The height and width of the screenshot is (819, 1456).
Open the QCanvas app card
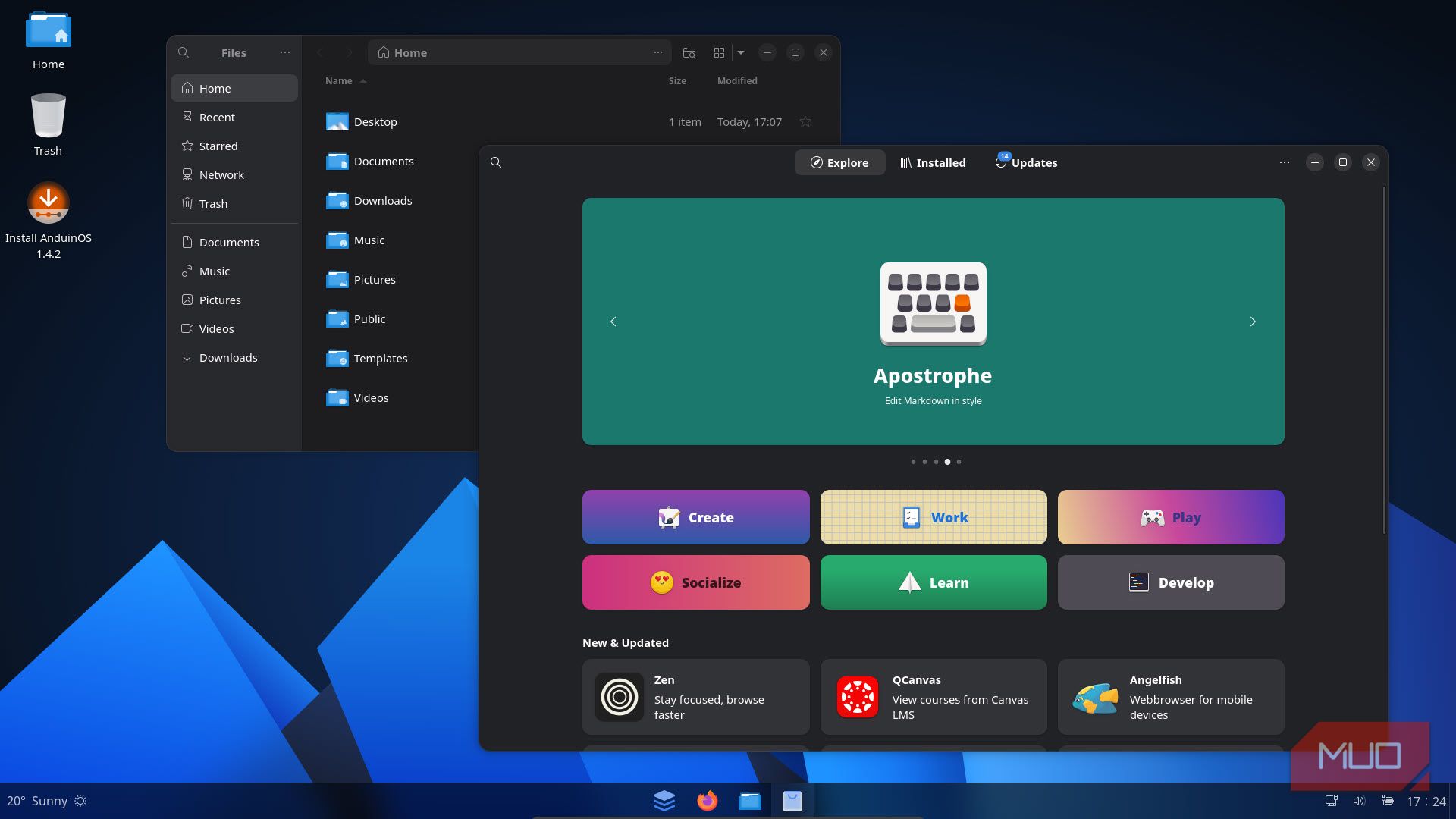tap(934, 697)
